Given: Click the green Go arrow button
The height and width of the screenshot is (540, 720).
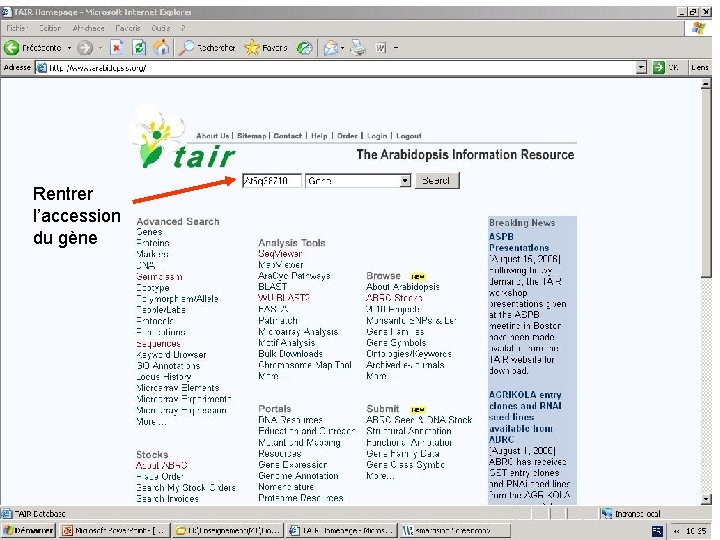Looking at the screenshot, I should click(x=659, y=68).
